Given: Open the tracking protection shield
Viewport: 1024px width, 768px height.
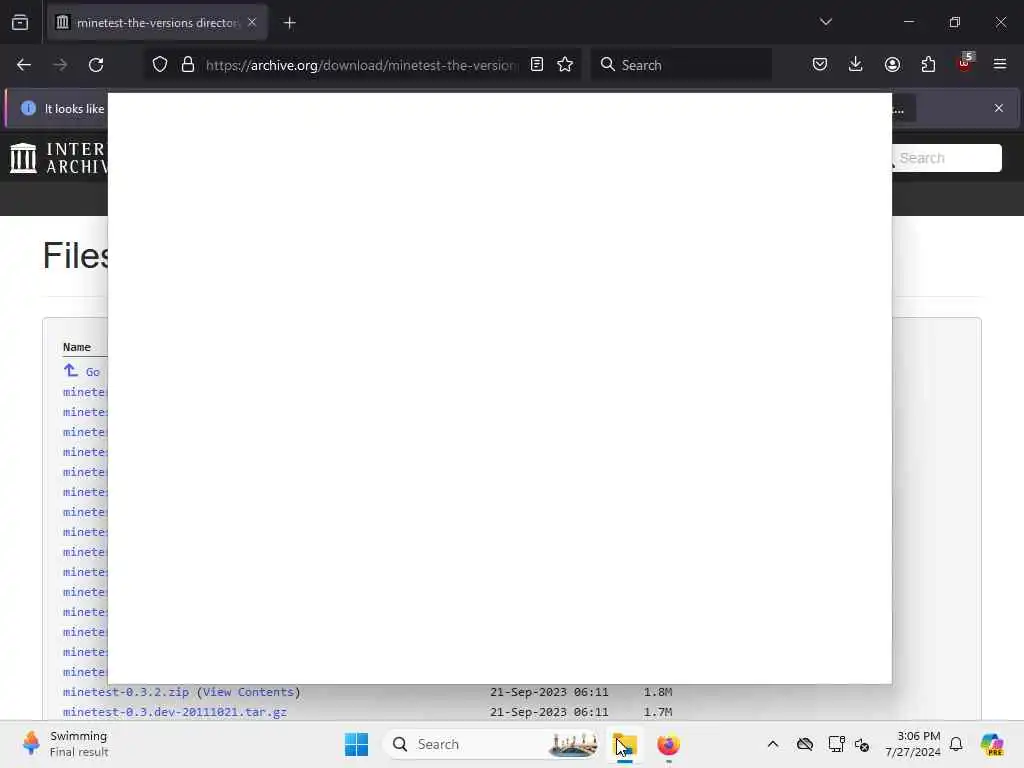Looking at the screenshot, I should click(160, 65).
